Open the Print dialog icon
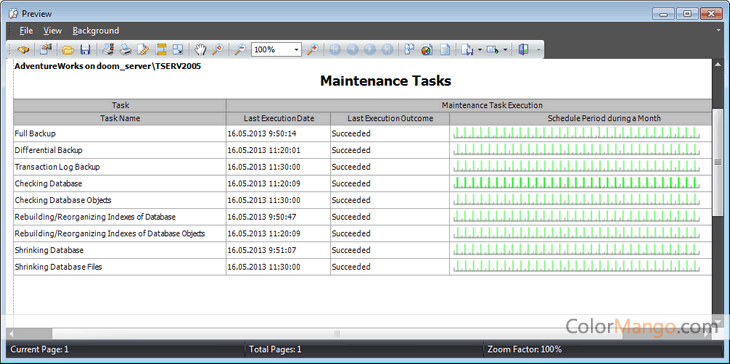Screen dimensions: 730x364 point(108,49)
